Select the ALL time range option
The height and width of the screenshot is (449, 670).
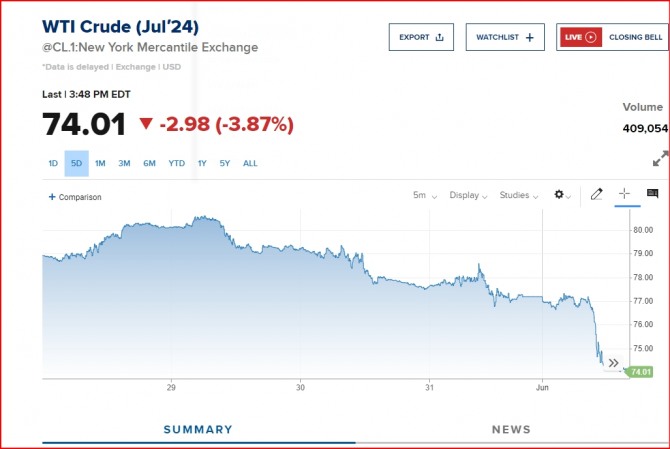click(250, 163)
